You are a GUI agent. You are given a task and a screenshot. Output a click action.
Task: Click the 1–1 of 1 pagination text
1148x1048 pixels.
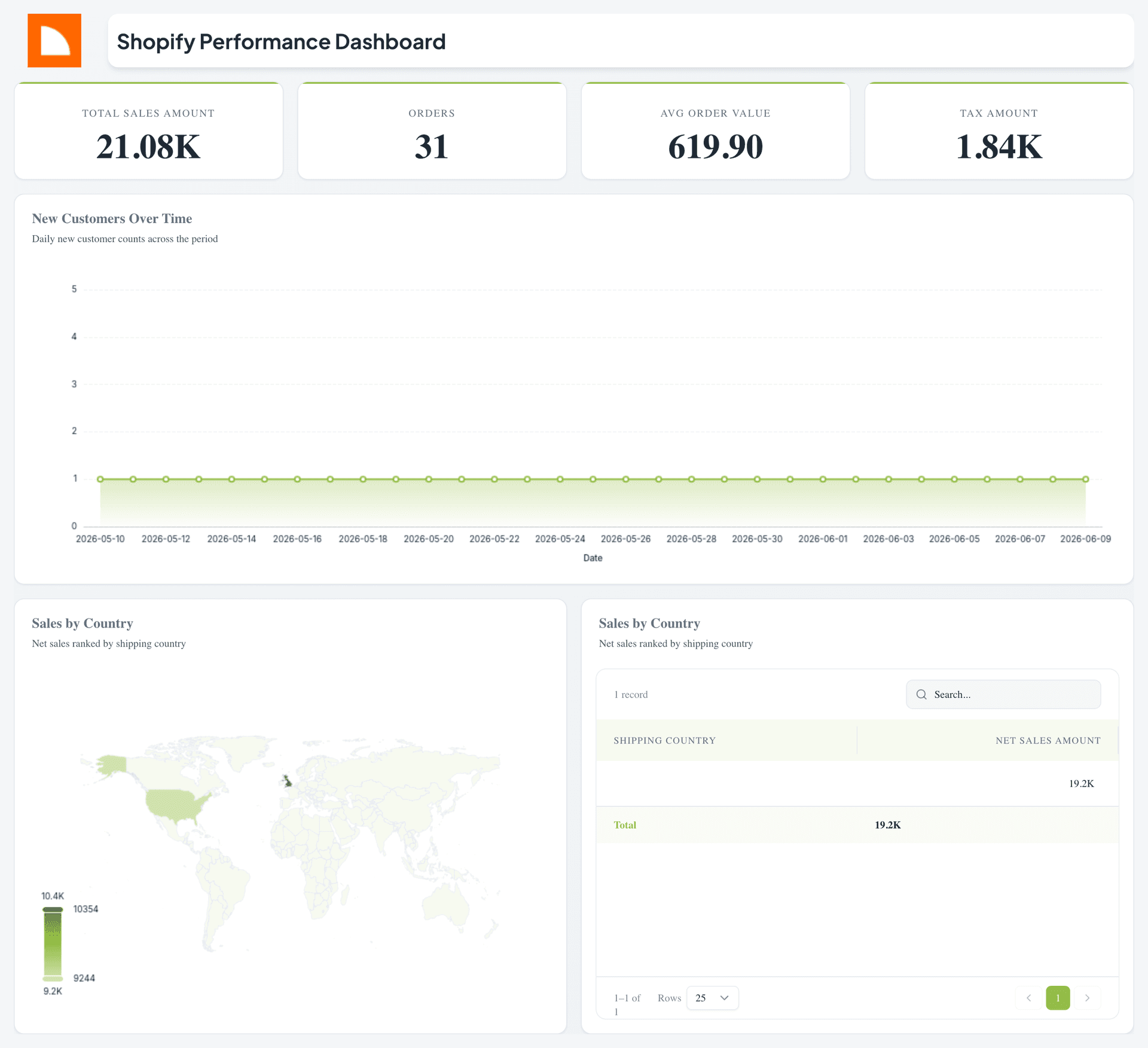tap(627, 1004)
